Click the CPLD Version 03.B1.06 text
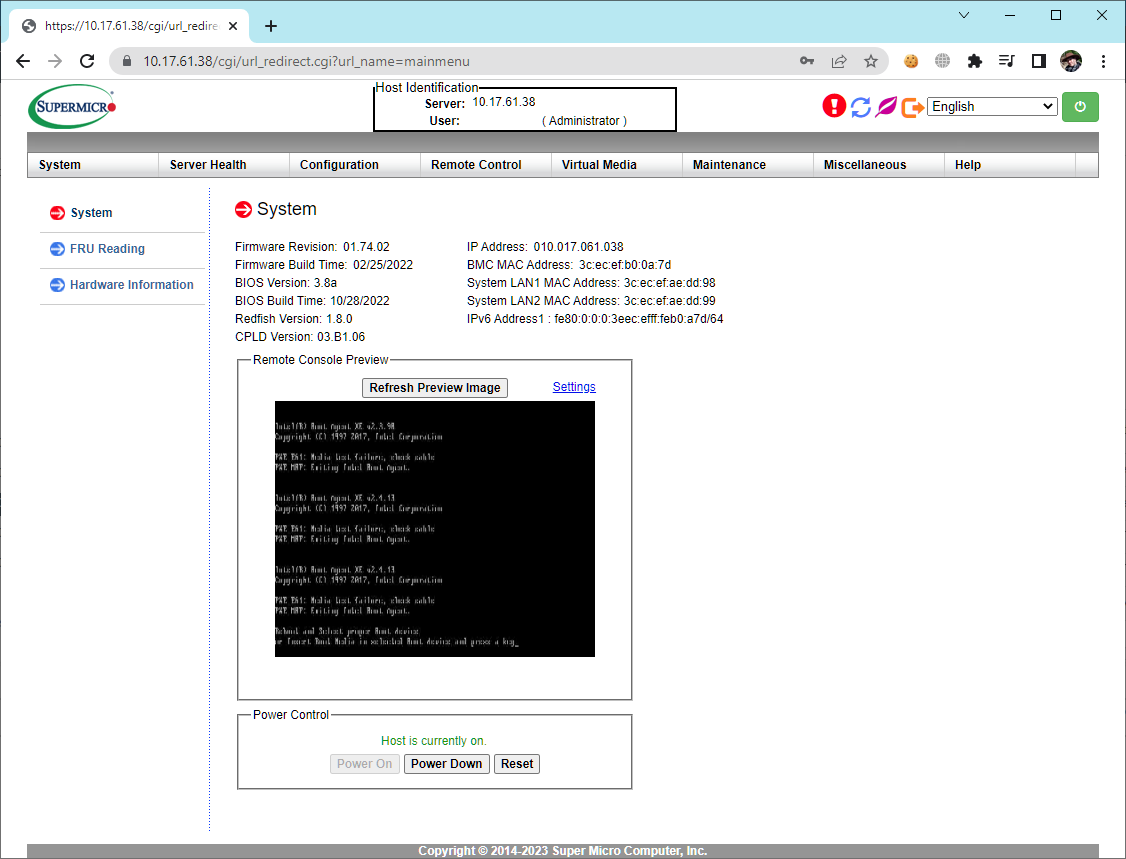The height and width of the screenshot is (859, 1126). [x=300, y=336]
